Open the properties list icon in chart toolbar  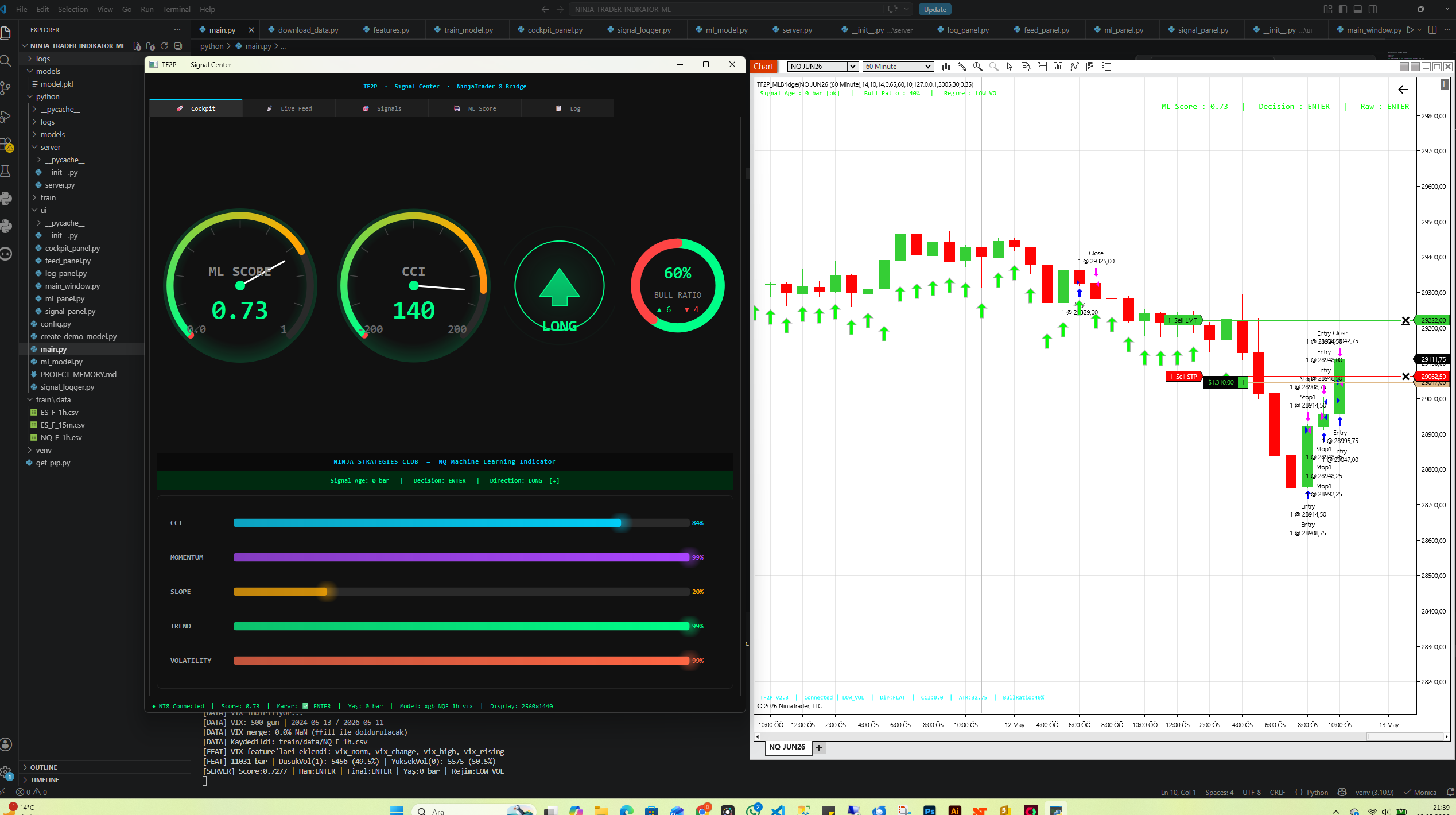(x=1106, y=67)
